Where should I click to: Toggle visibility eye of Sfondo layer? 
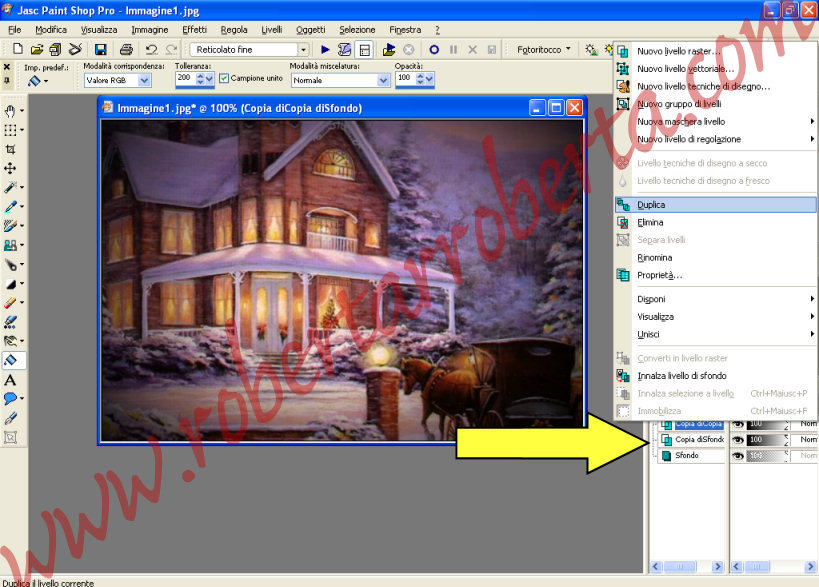click(x=738, y=456)
